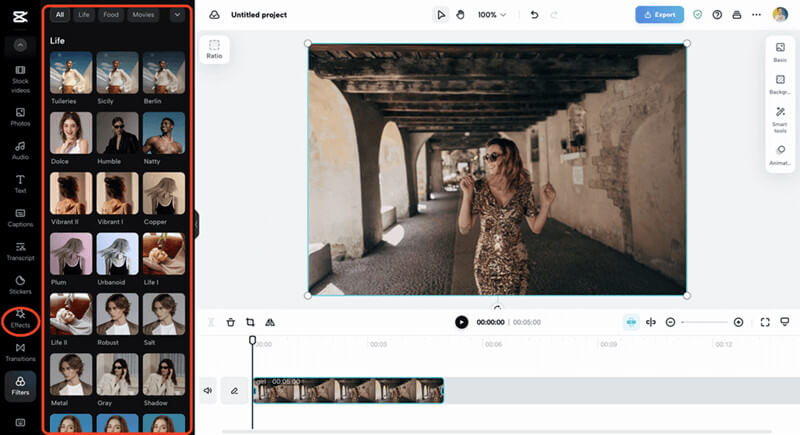Select the Text tool in sidebar
Viewport: 800px width, 435px height.
20,182
